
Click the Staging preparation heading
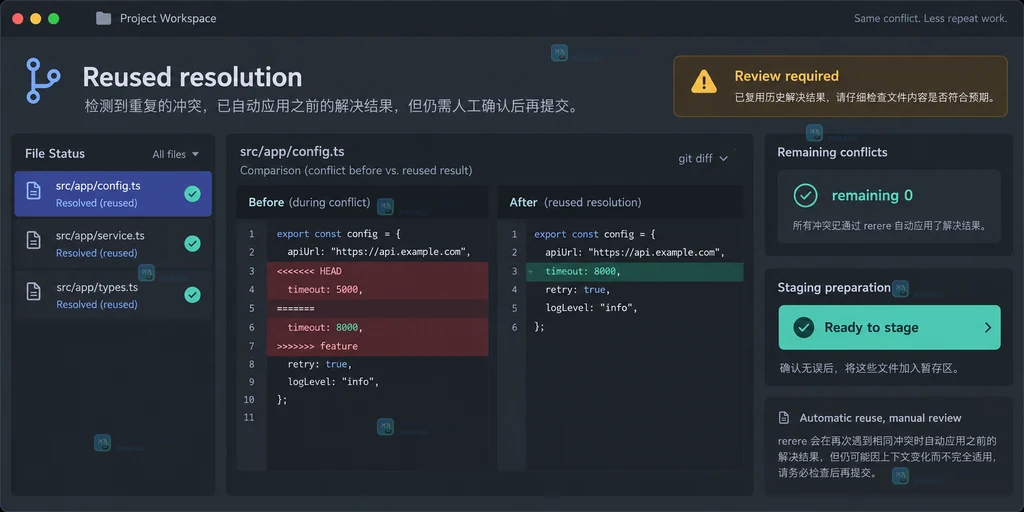[x=834, y=287]
